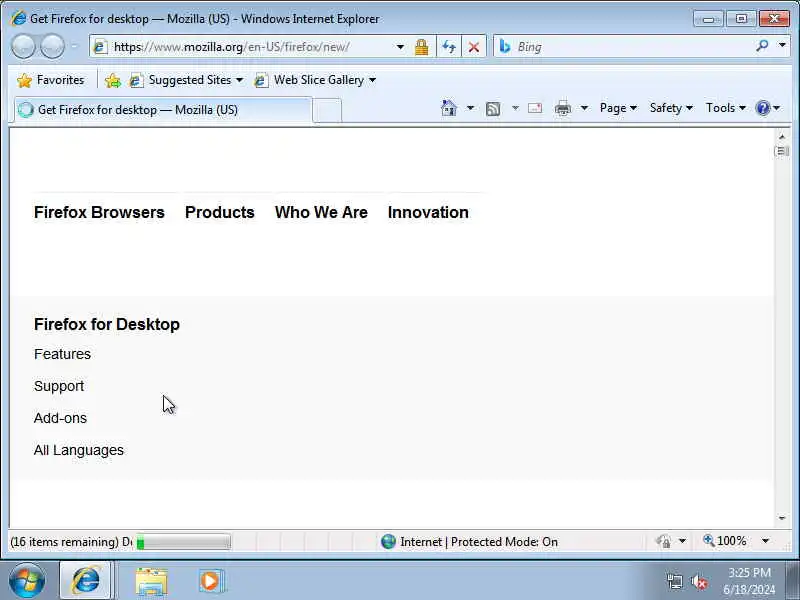Click the search magnifier icon
800x600 pixels.
click(762, 46)
